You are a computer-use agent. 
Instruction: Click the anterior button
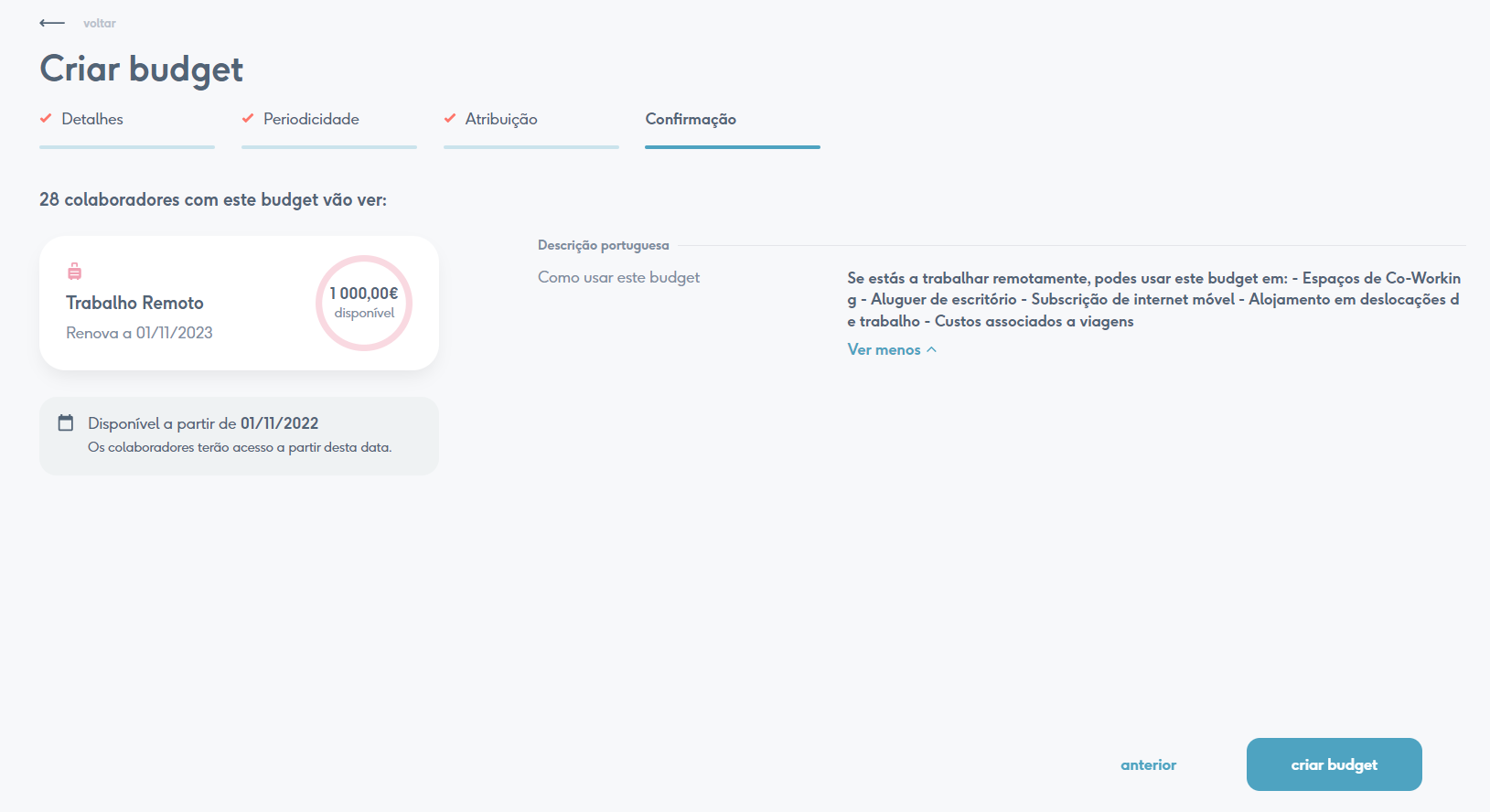[1148, 764]
